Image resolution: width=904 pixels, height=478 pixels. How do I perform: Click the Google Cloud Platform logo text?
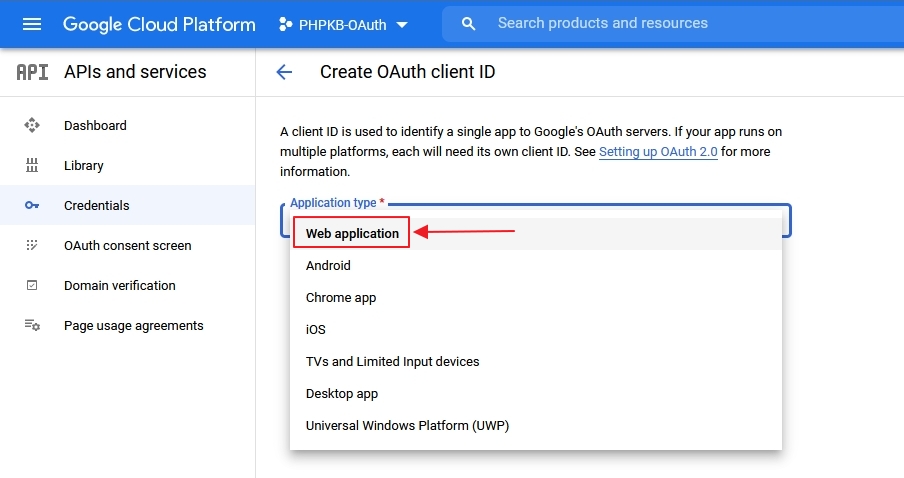click(x=159, y=24)
